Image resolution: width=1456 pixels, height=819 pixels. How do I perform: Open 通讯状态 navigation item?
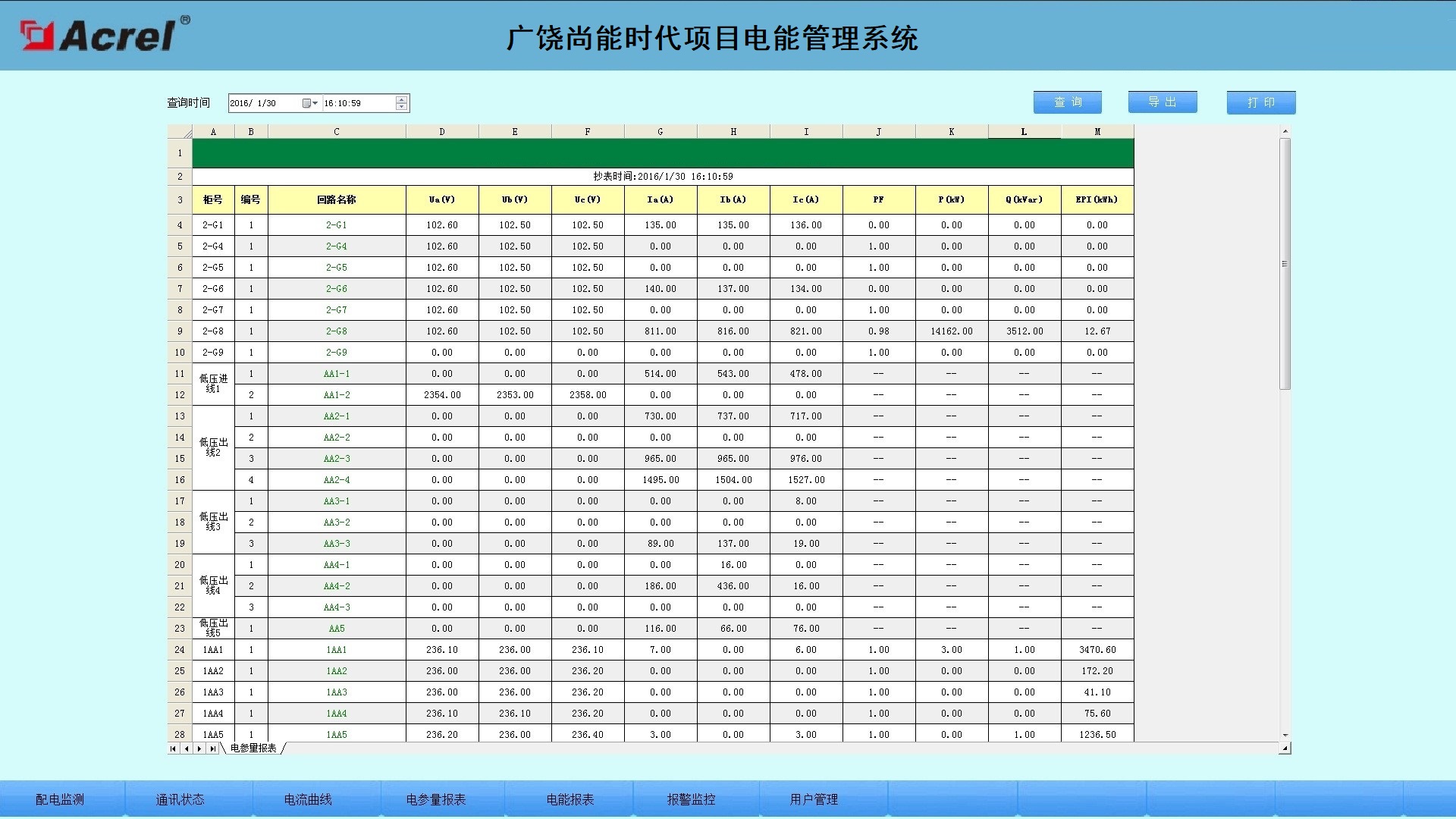(180, 799)
